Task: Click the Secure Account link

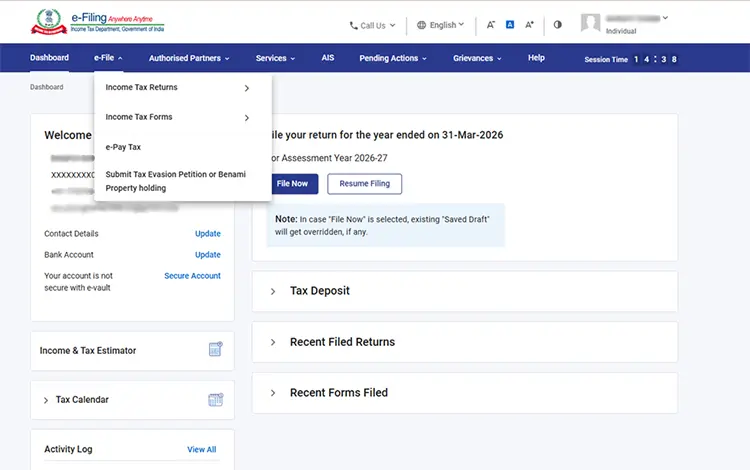Action: pyautogui.click(x=192, y=276)
